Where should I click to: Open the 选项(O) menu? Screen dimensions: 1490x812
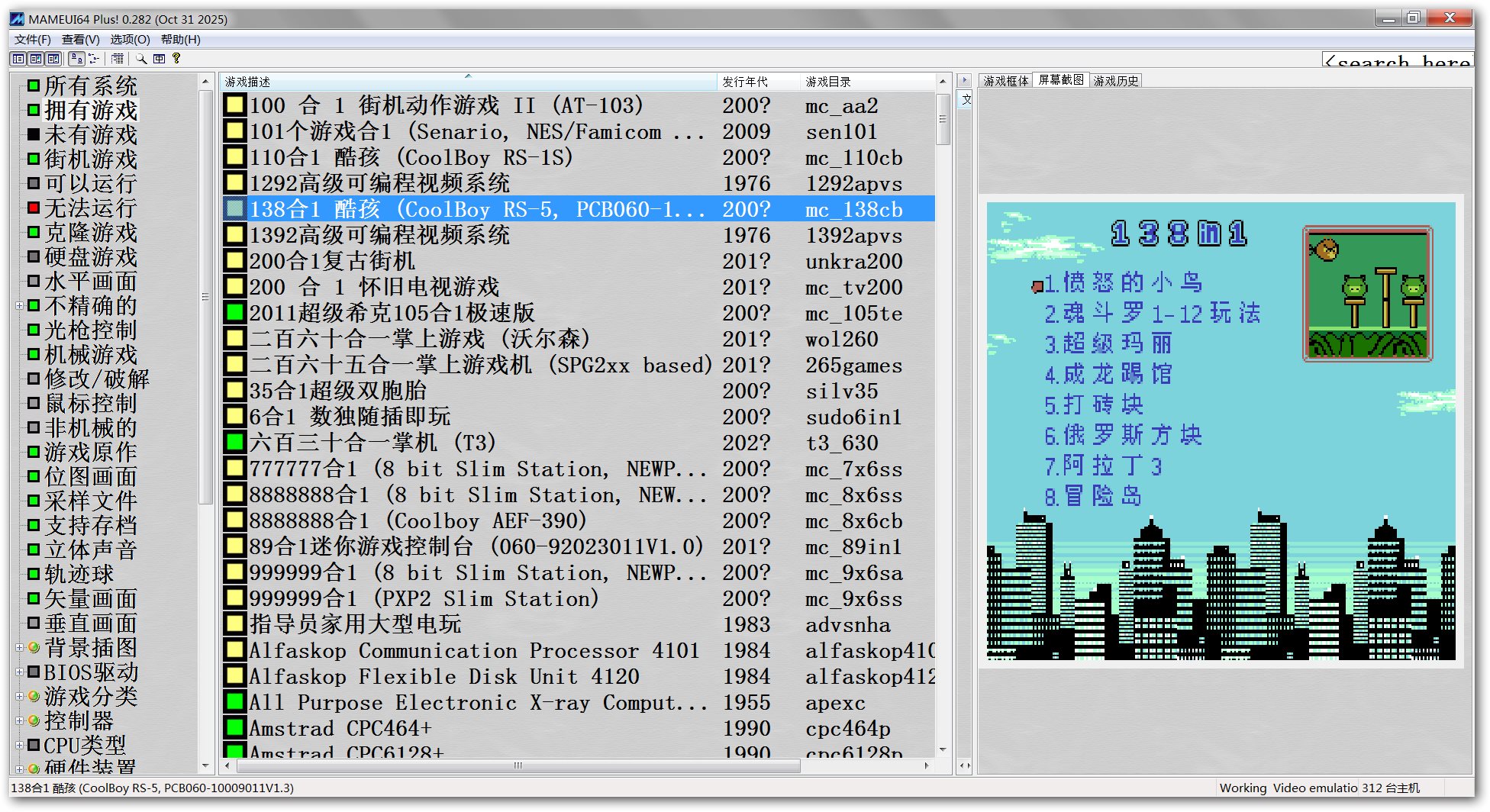click(x=130, y=40)
